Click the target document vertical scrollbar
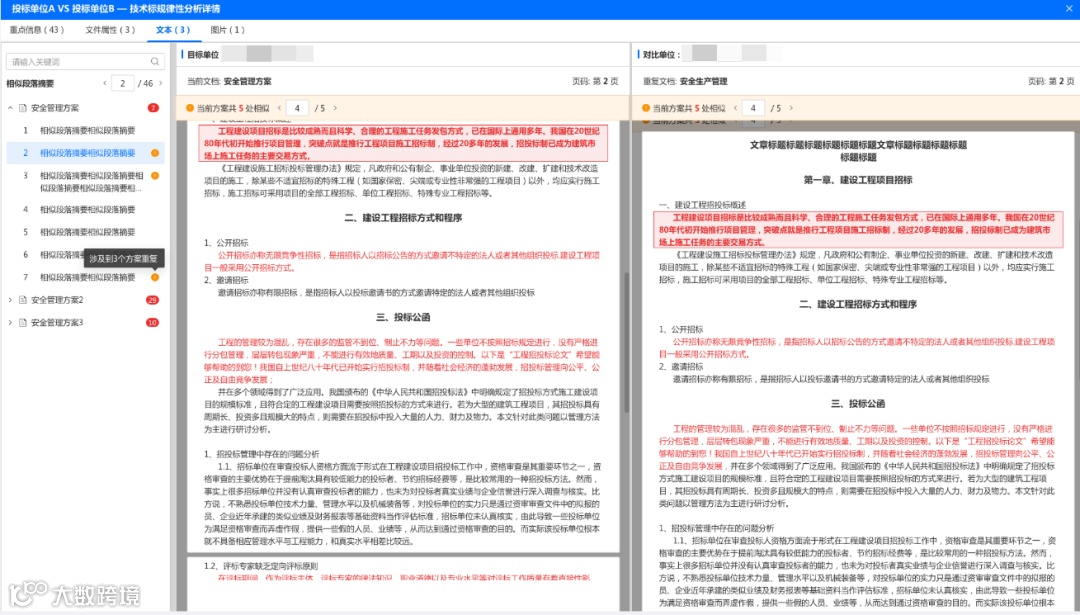This screenshot has width=1080, height=615. tap(626, 342)
